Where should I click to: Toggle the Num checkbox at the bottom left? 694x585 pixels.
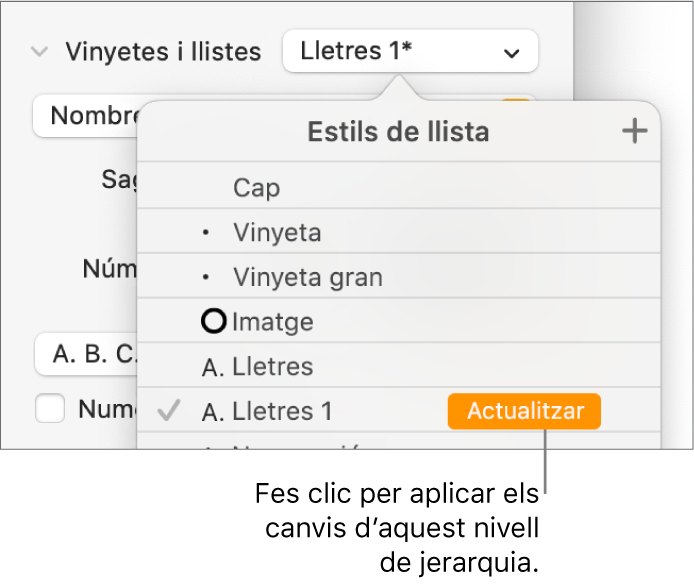tap(50, 408)
